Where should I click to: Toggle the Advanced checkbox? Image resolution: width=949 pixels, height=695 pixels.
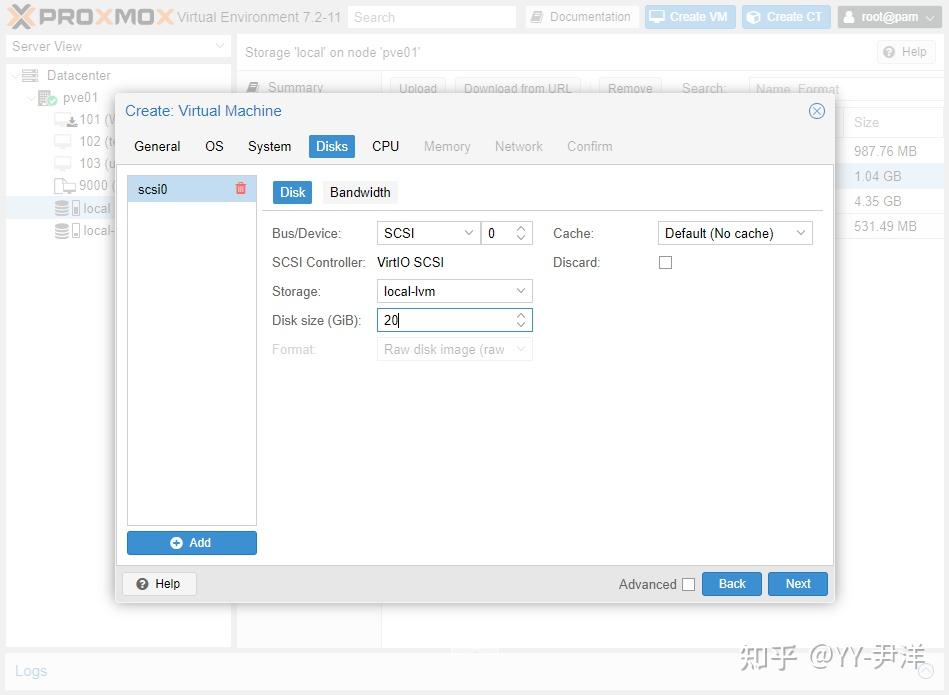[688, 584]
